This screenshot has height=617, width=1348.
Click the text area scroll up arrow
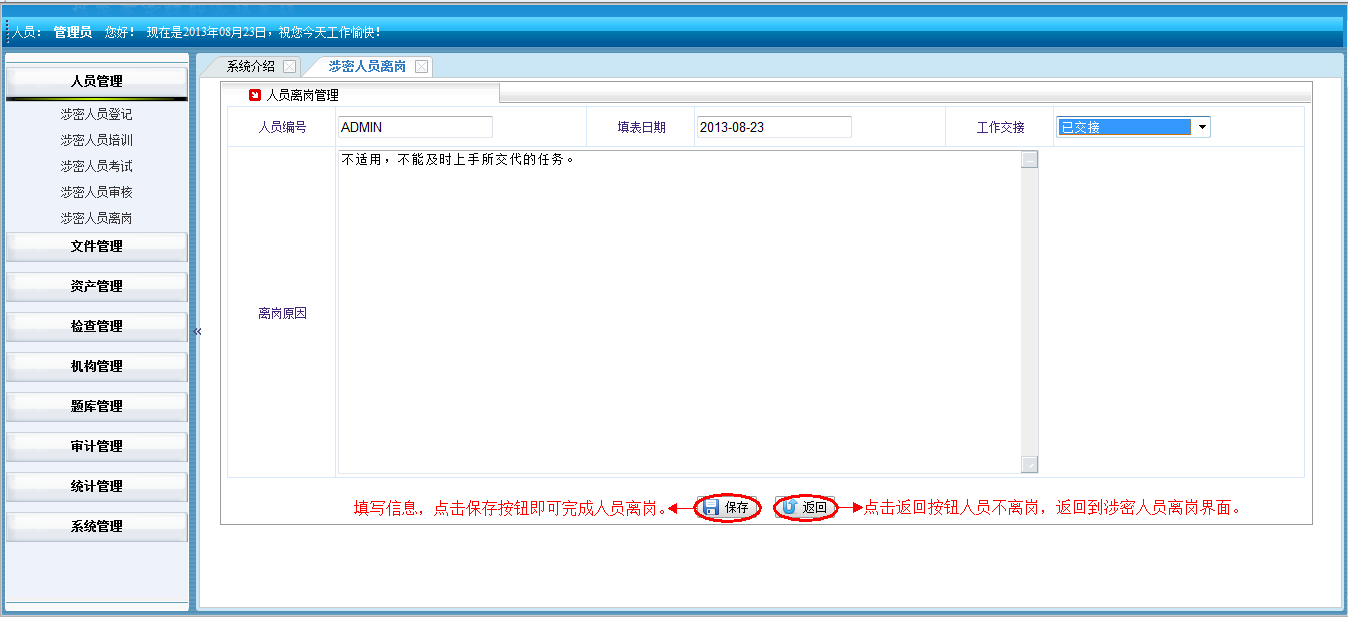coord(1030,159)
